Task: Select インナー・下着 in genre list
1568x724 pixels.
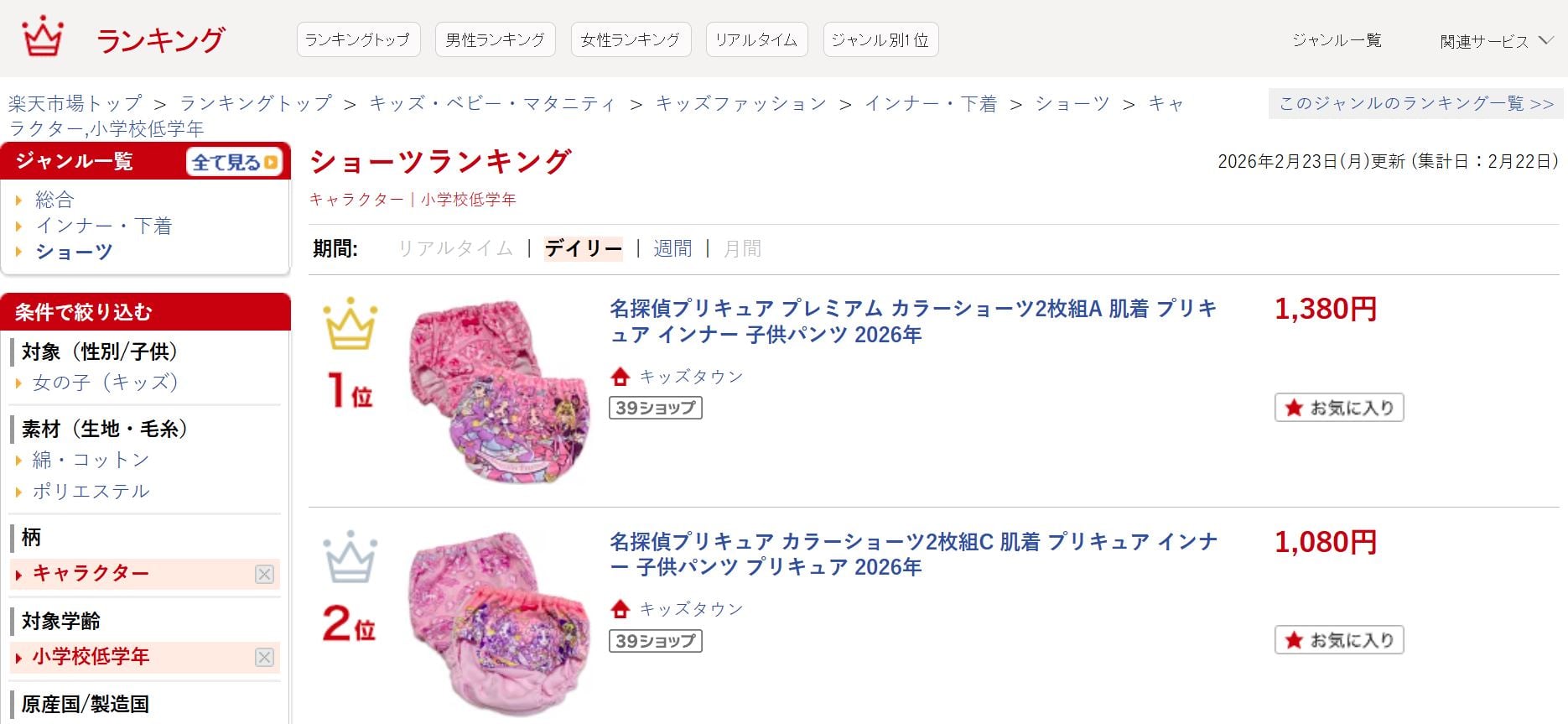Action: 103,226
